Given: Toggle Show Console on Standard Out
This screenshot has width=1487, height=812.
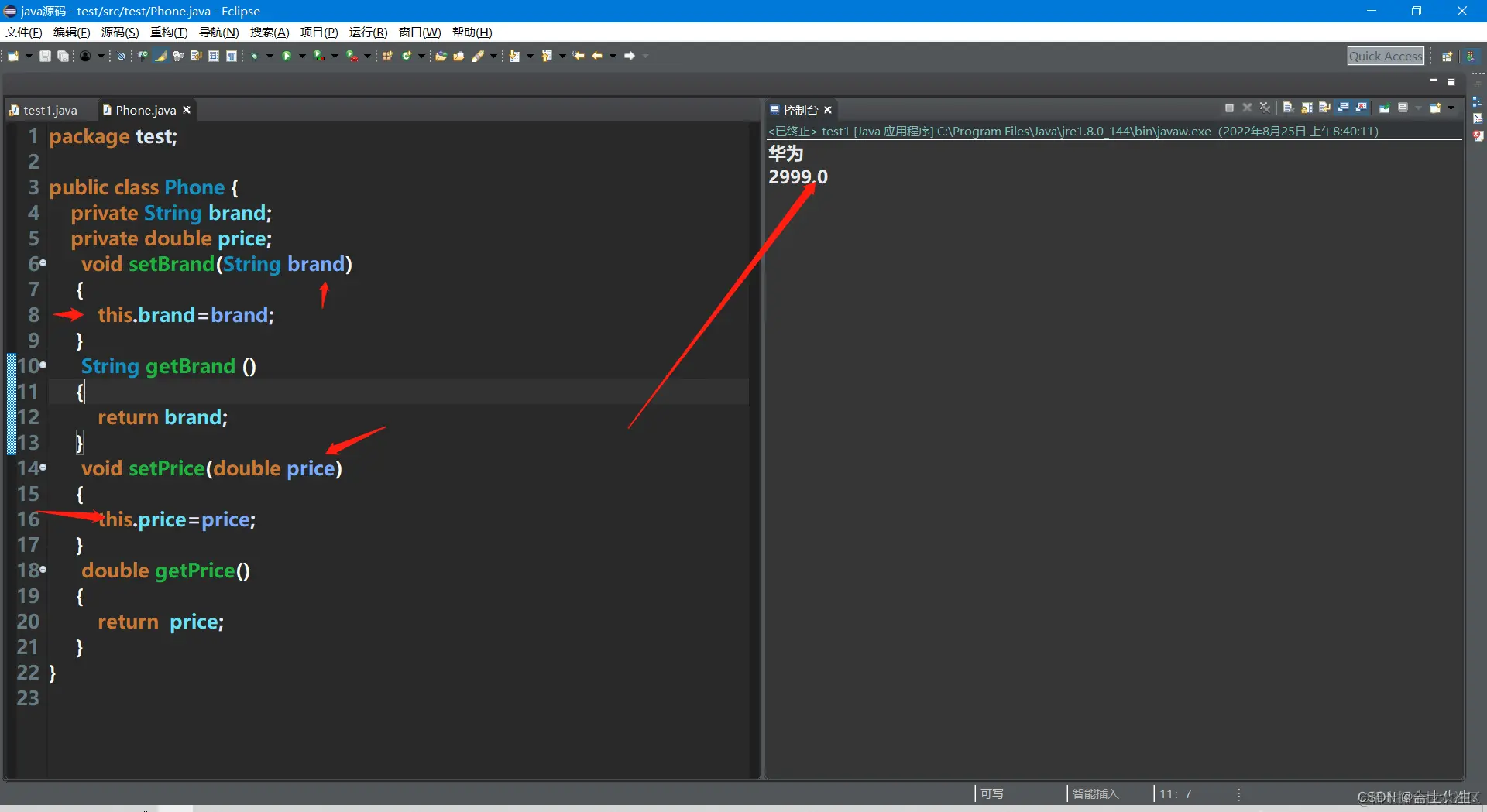Looking at the screenshot, I should (x=1343, y=108).
